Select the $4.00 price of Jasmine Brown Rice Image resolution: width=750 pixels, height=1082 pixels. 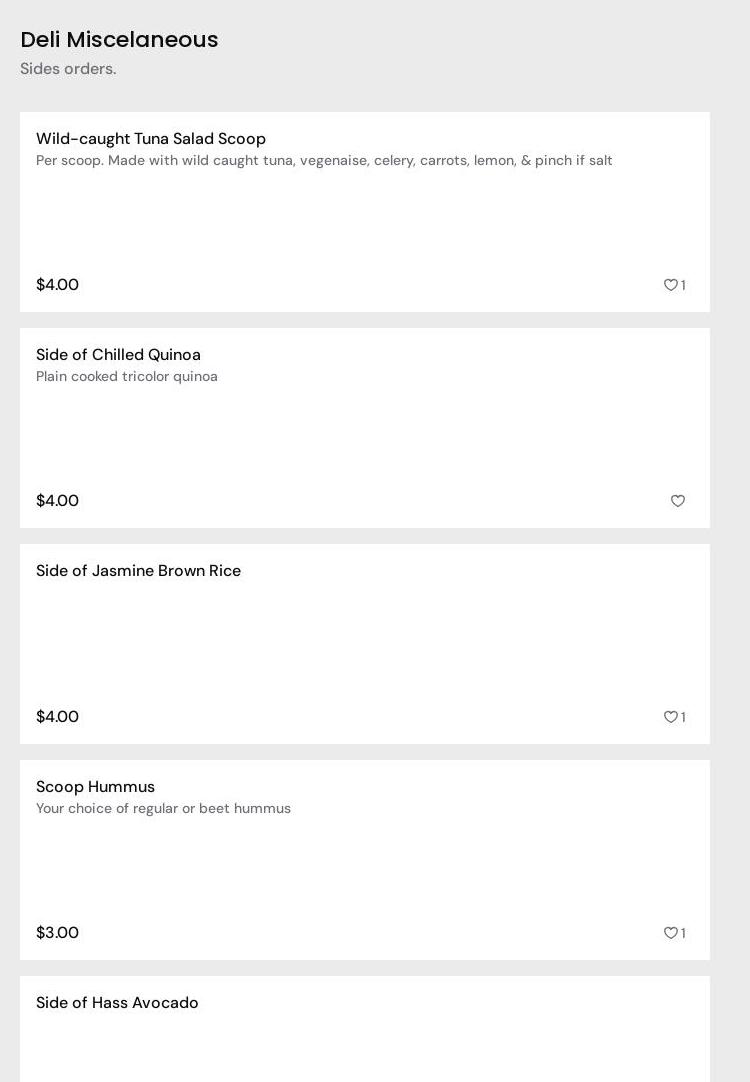coord(57,717)
